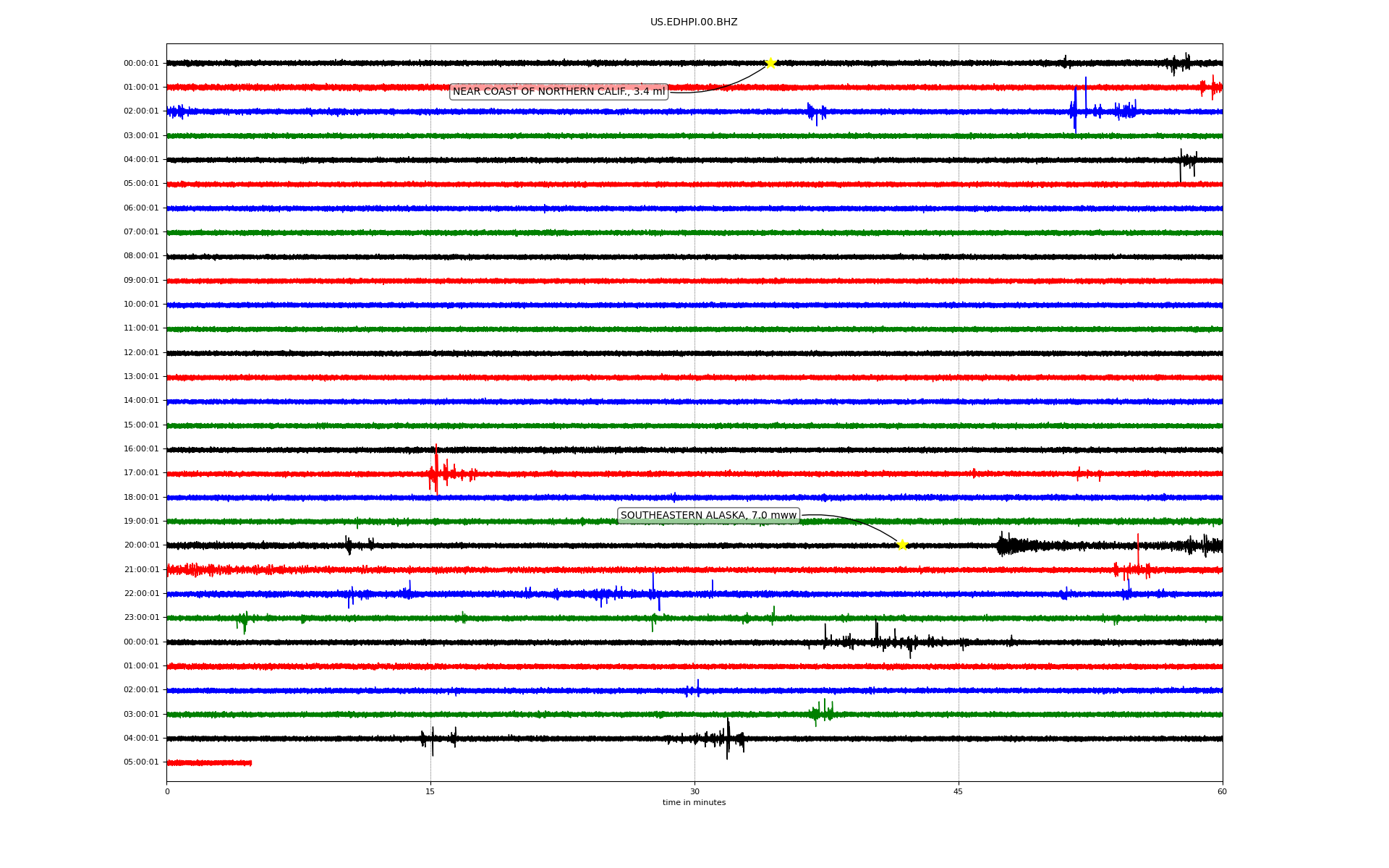Click the green burst on the lower 03:00:01 trace
This screenshot has width=1389, height=868.
(x=823, y=712)
